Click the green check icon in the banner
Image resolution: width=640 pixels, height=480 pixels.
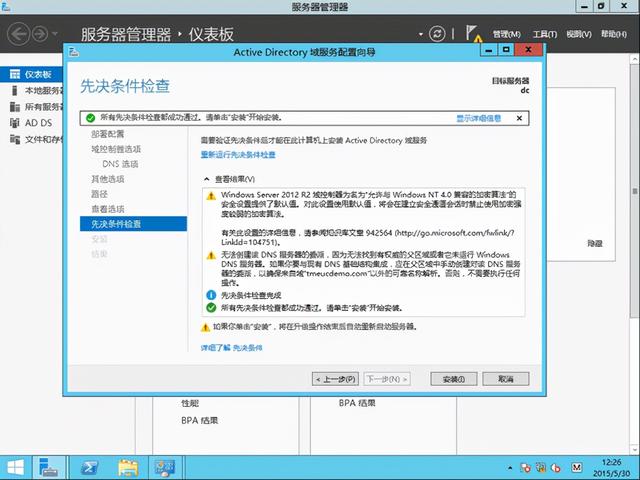tap(91, 118)
